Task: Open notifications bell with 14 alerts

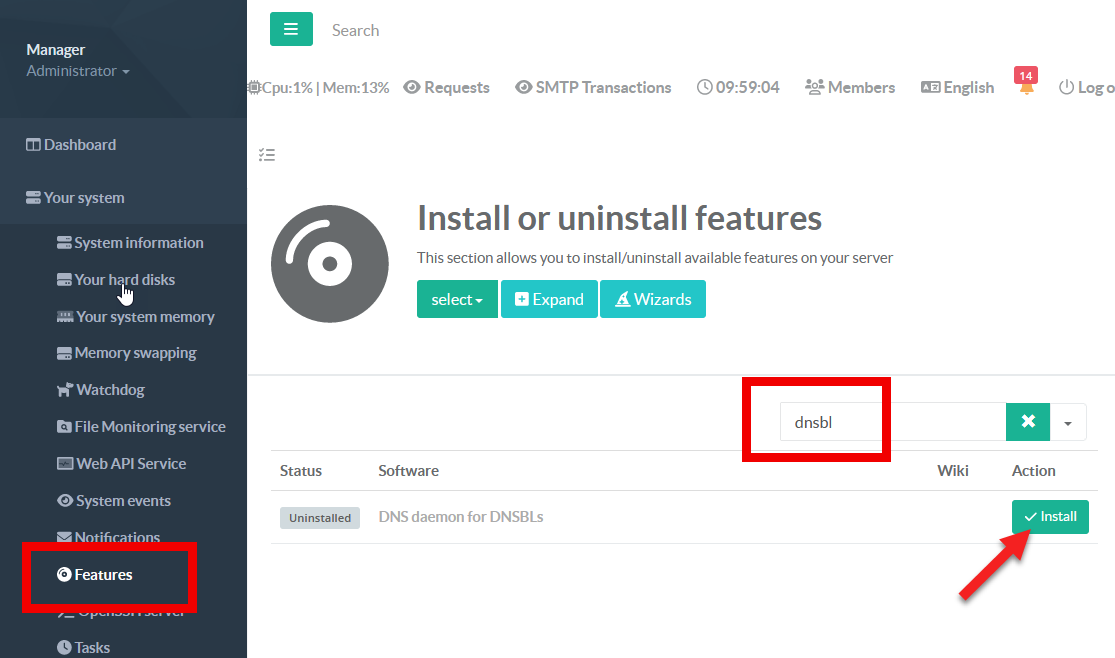Action: pos(1026,87)
